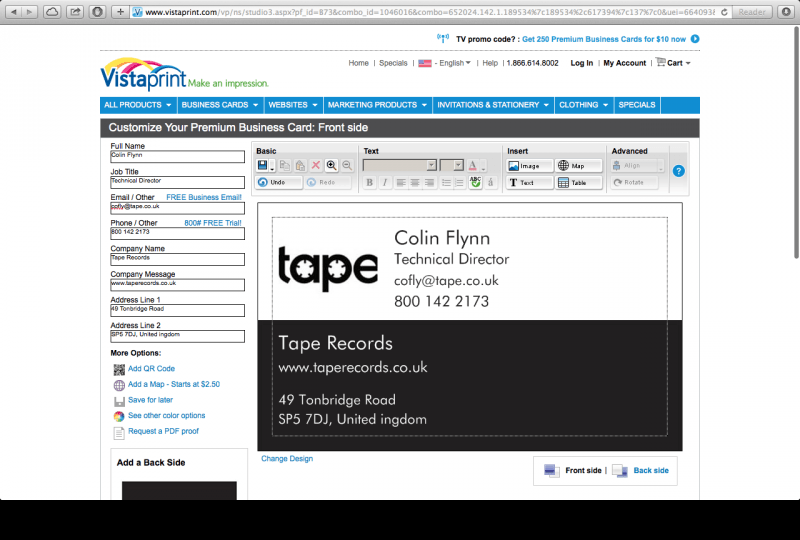The image size is (800, 540).
Task: Click the QR code icon
Action: point(119,370)
